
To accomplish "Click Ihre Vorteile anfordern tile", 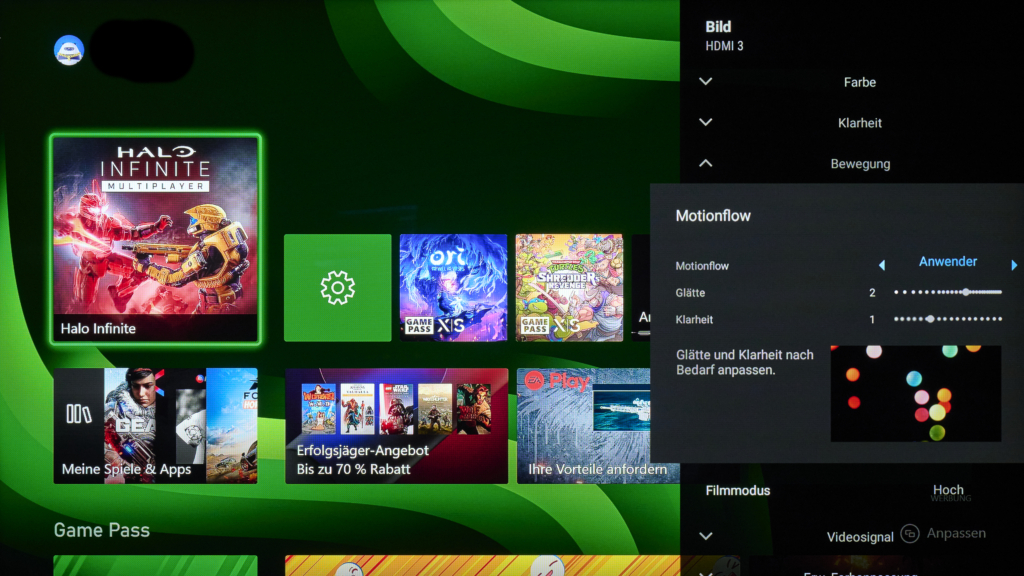I will click(x=597, y=426).
